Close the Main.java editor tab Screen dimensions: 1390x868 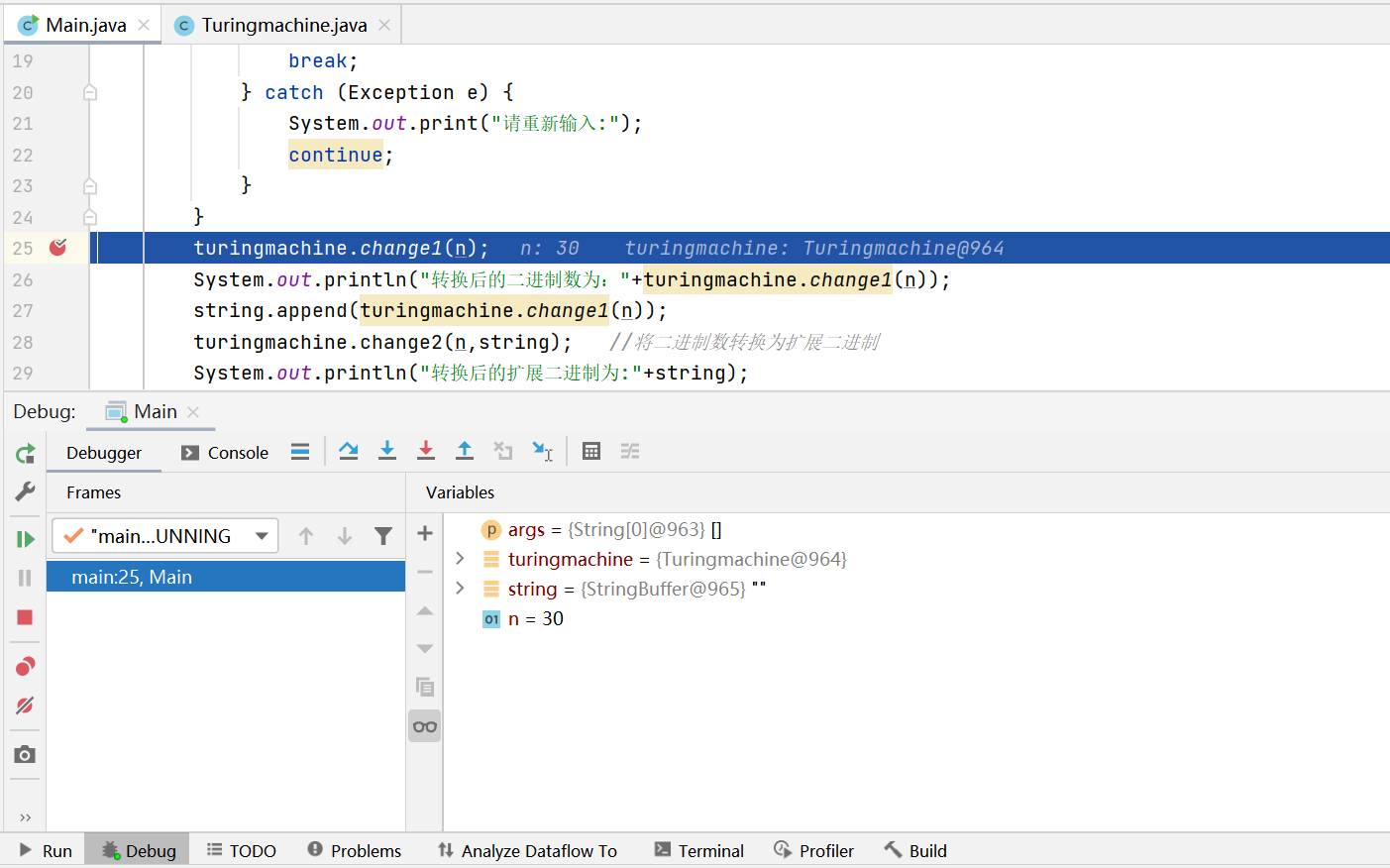[x=144, y=25]
